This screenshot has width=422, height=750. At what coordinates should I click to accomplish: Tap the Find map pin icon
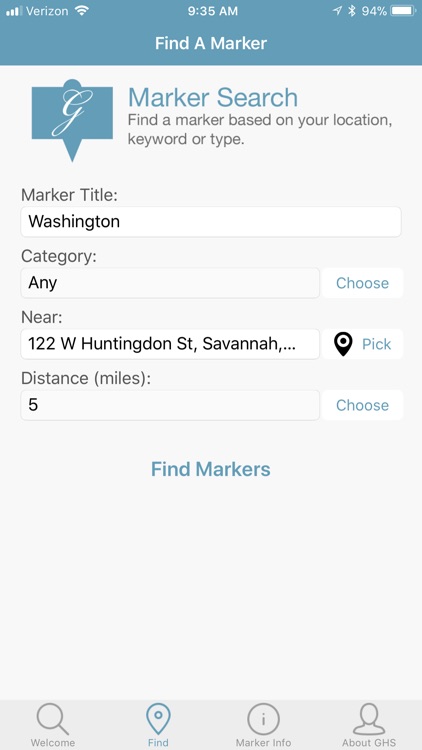158,719
